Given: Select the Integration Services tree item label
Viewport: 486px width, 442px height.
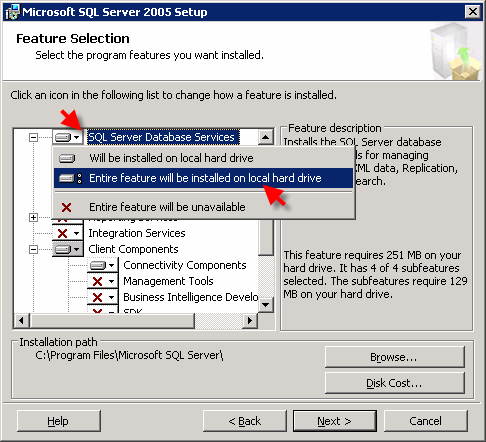Looking at the screenshot, I should point(137,233).
